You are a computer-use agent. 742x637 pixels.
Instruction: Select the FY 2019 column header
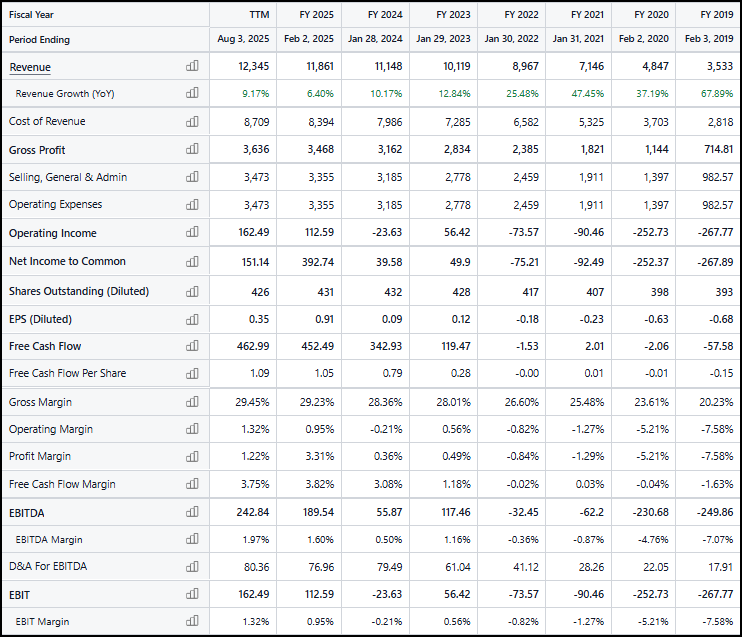click(717, 15)
